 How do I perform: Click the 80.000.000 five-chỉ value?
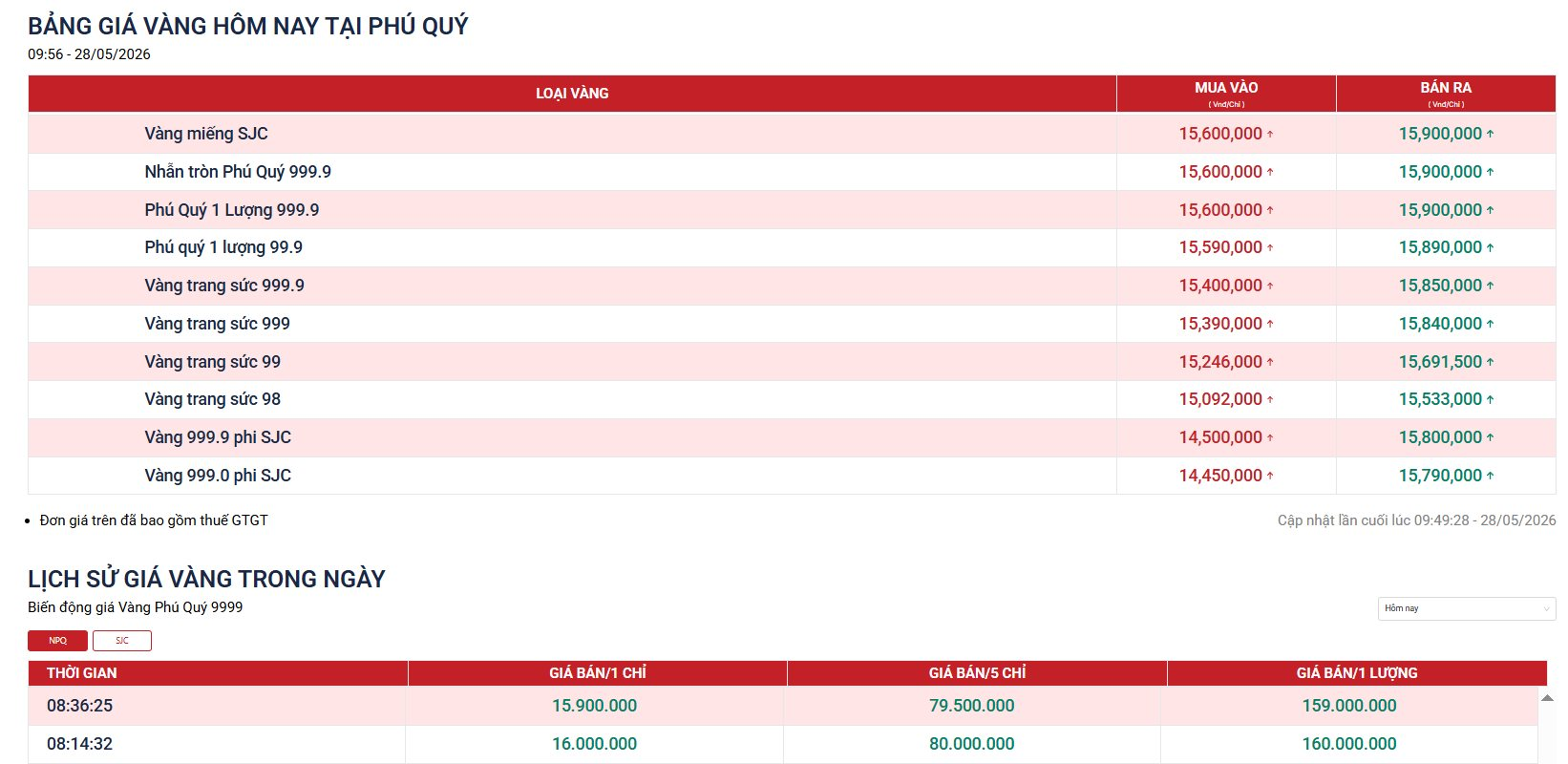coord(972,744)
